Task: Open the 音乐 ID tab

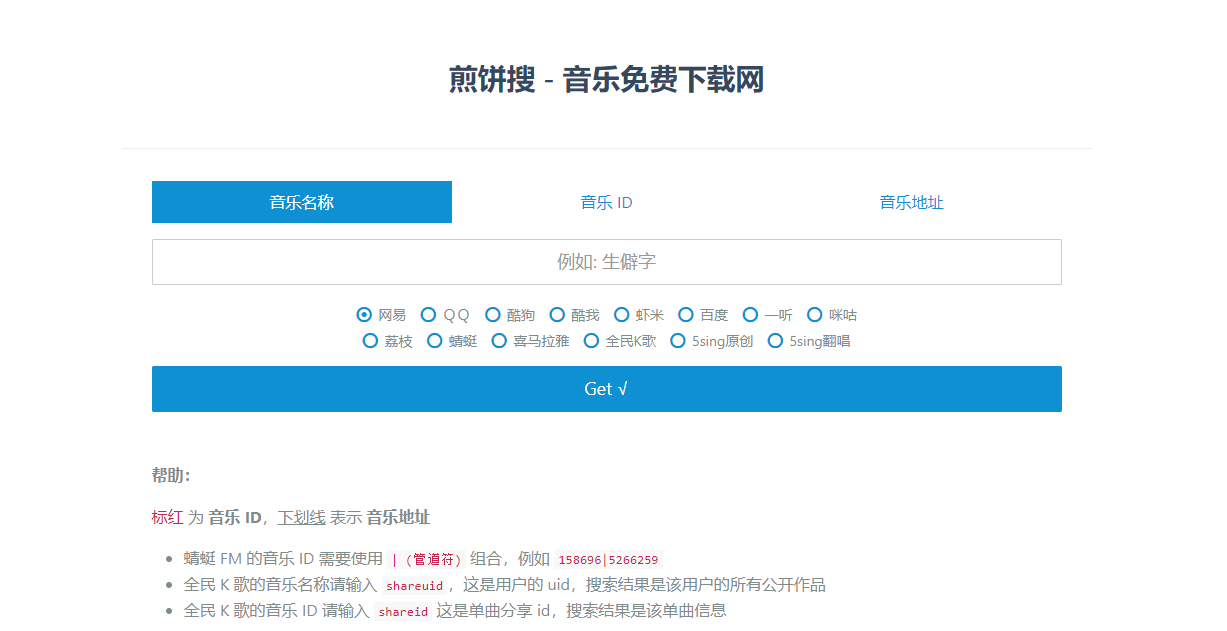Action: point(606,202)
